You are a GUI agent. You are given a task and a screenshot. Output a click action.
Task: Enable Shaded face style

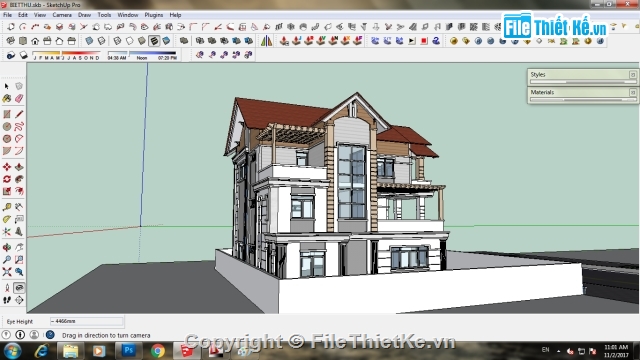[142, 41]
